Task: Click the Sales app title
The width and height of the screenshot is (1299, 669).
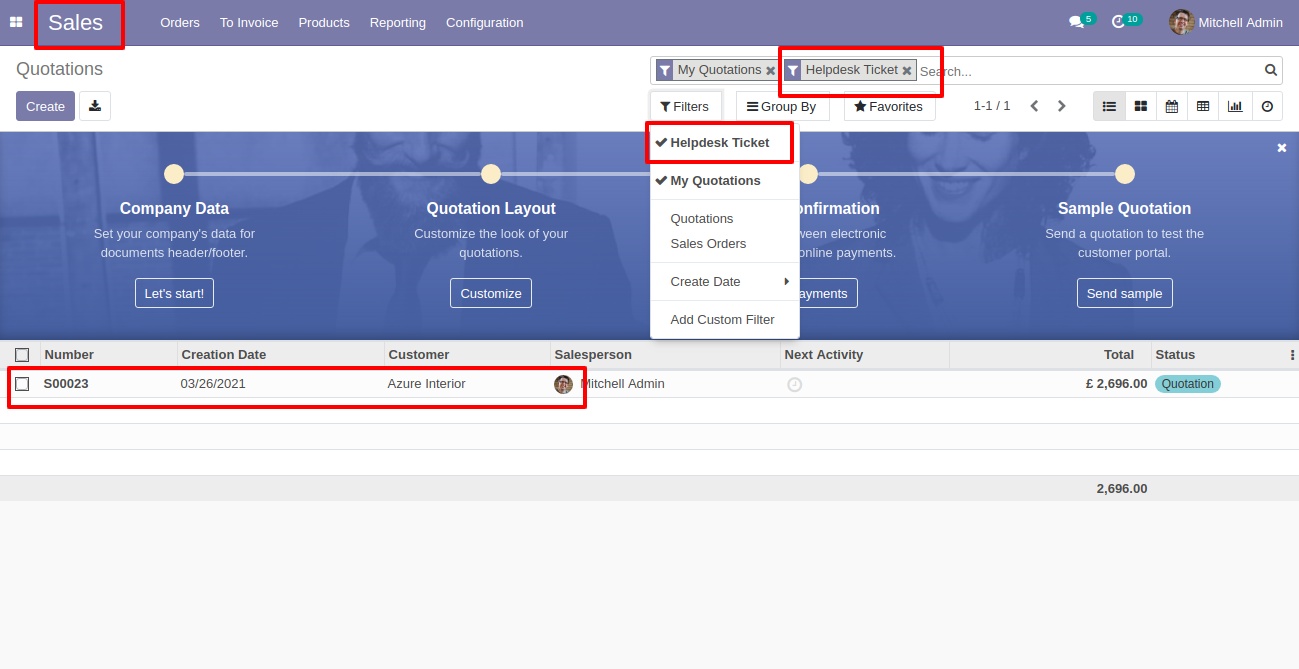Action: click(x=76, y=22)
